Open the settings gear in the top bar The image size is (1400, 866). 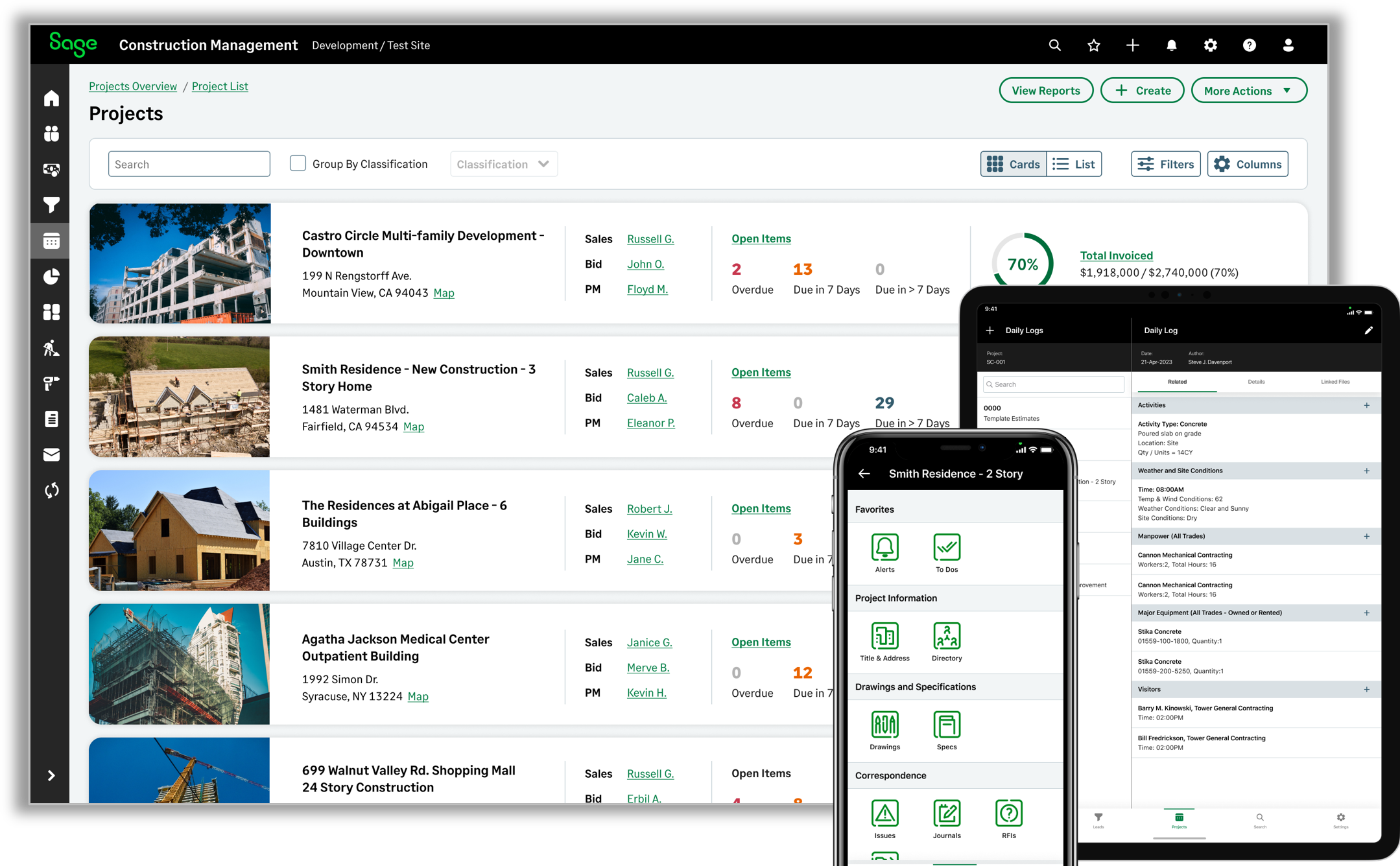point(1211,45)
